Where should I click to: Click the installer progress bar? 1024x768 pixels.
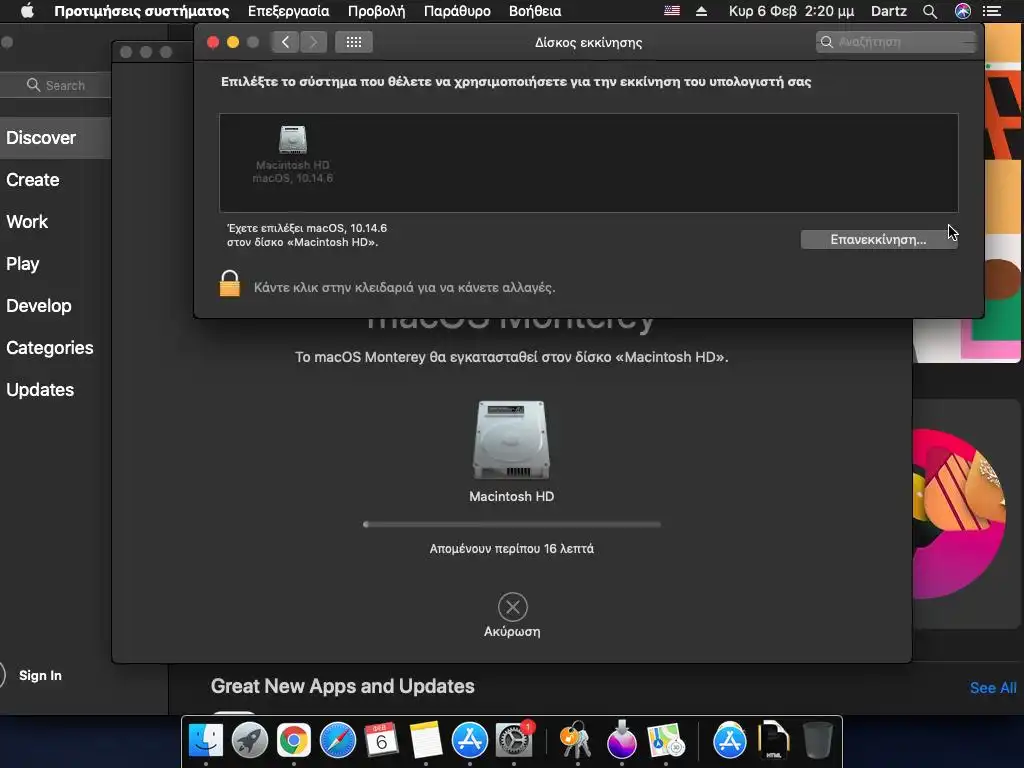click(x=512, y=524)
